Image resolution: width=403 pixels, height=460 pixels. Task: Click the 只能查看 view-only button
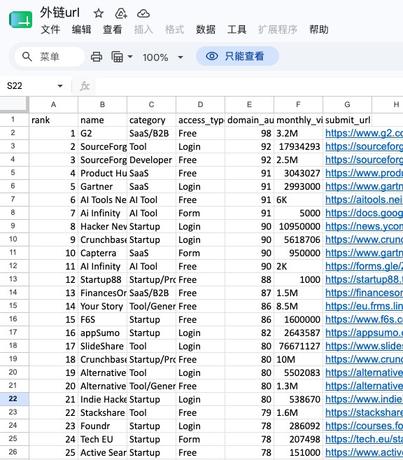tap(237, 56)
